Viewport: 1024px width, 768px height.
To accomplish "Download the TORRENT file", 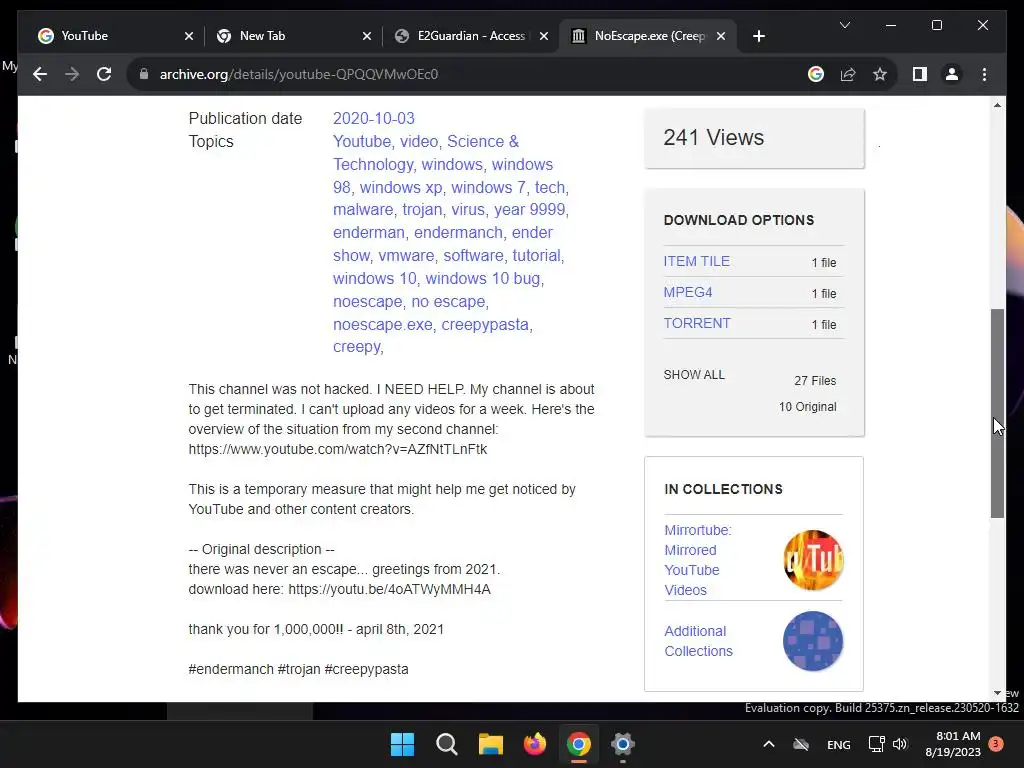I will [x=697, y=323].
